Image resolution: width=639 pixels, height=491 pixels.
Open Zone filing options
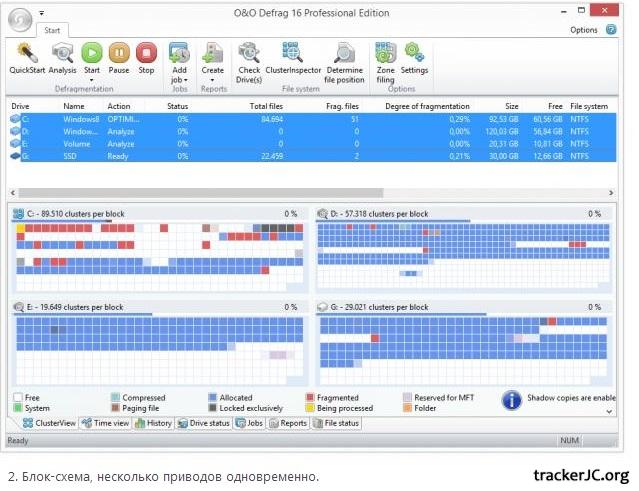tap(384, 53)
